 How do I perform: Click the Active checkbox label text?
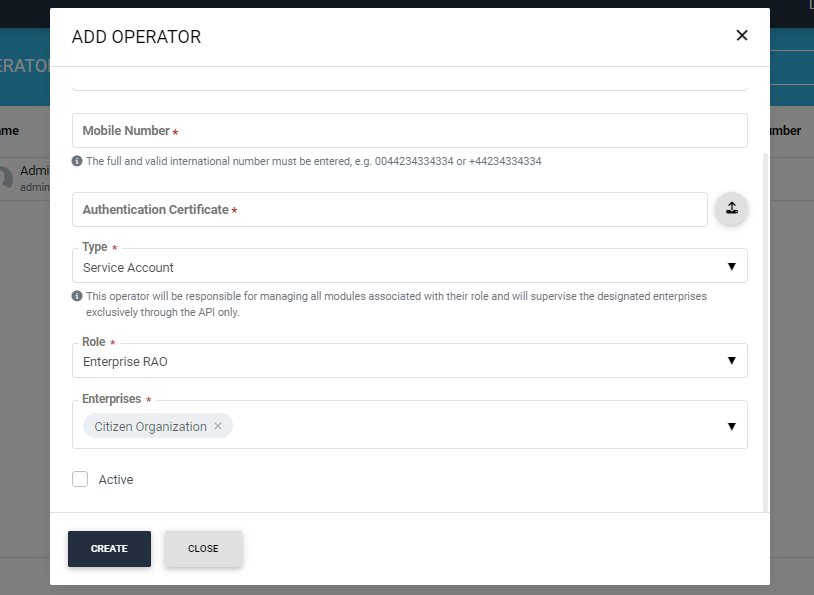(x=116, y=480)
